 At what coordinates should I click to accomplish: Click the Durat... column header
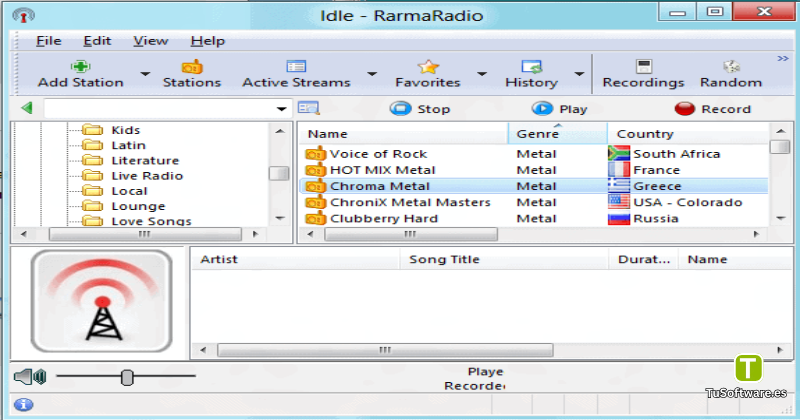[643, 260]
